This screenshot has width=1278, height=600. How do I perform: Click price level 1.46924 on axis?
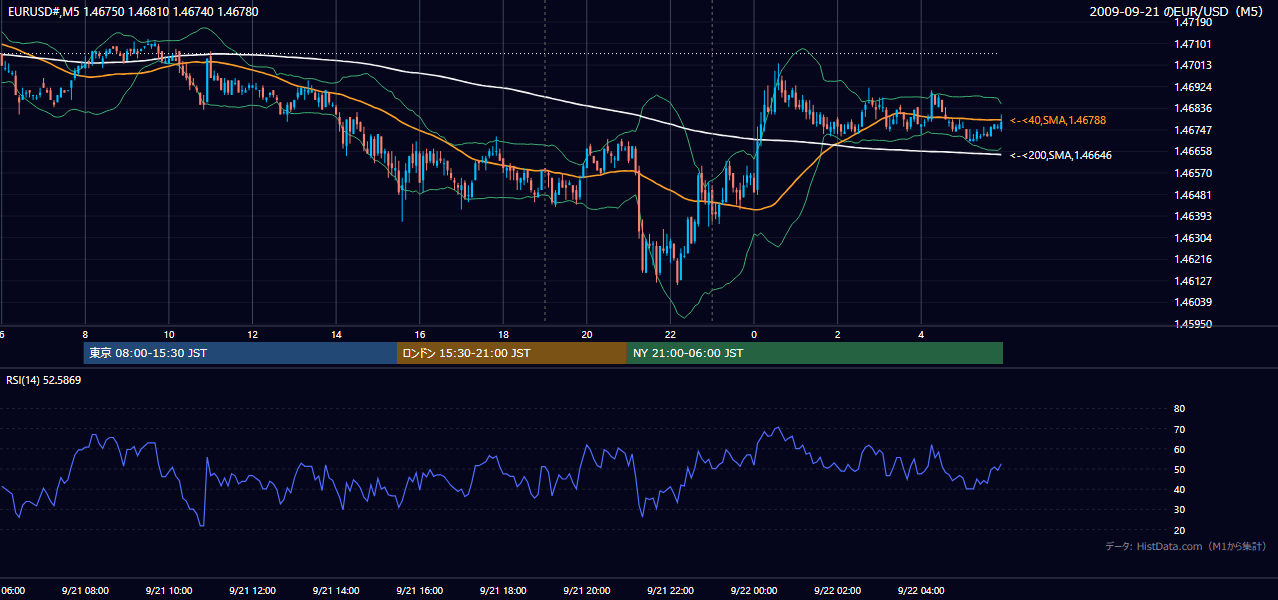(x=1194, y=87)
